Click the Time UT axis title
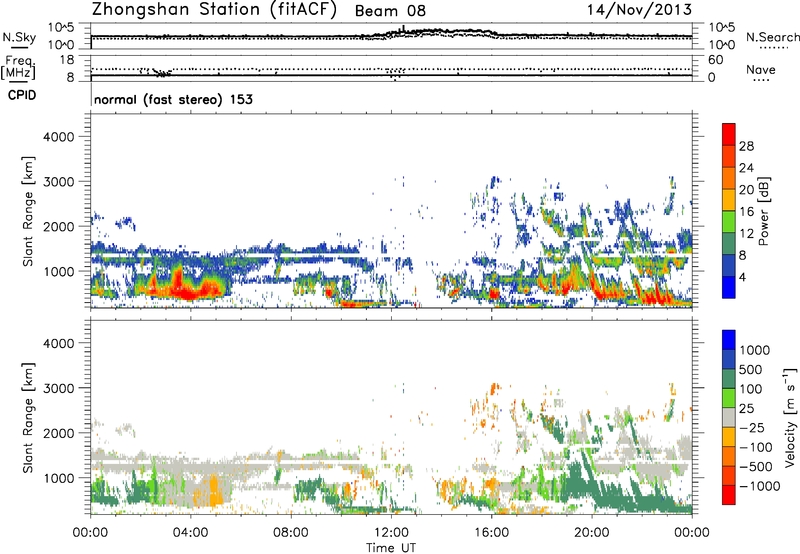The width and height of the screenshot is (800, 554). coord(391,548)
